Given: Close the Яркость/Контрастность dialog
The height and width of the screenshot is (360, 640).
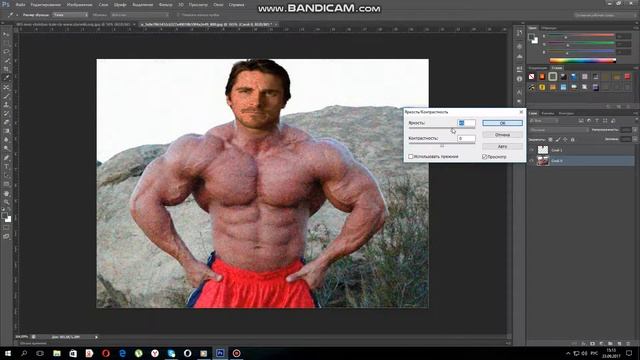Looking at the screenshot, I should [x=521, y=112].
